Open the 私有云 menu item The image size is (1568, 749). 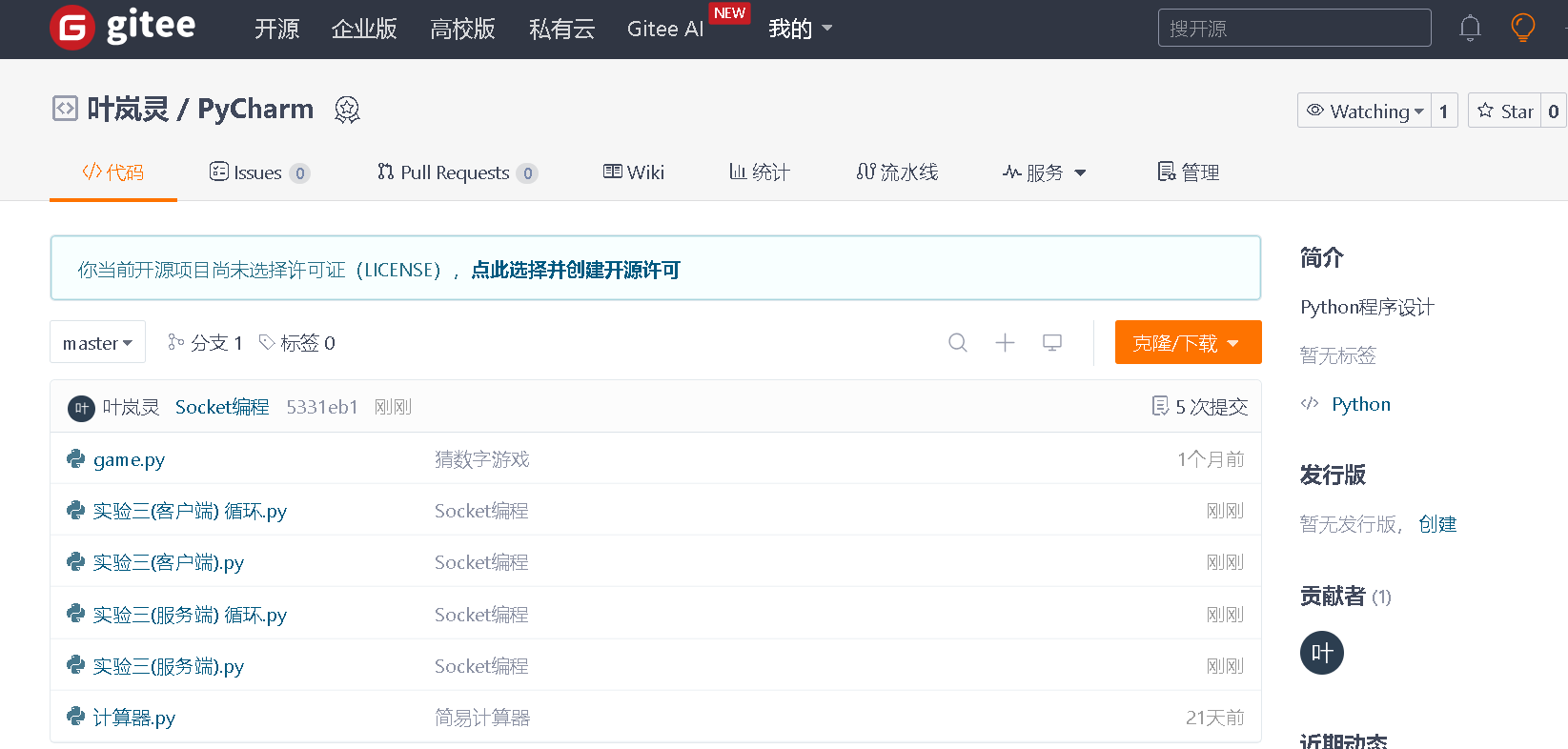click(x=561, y=29)
